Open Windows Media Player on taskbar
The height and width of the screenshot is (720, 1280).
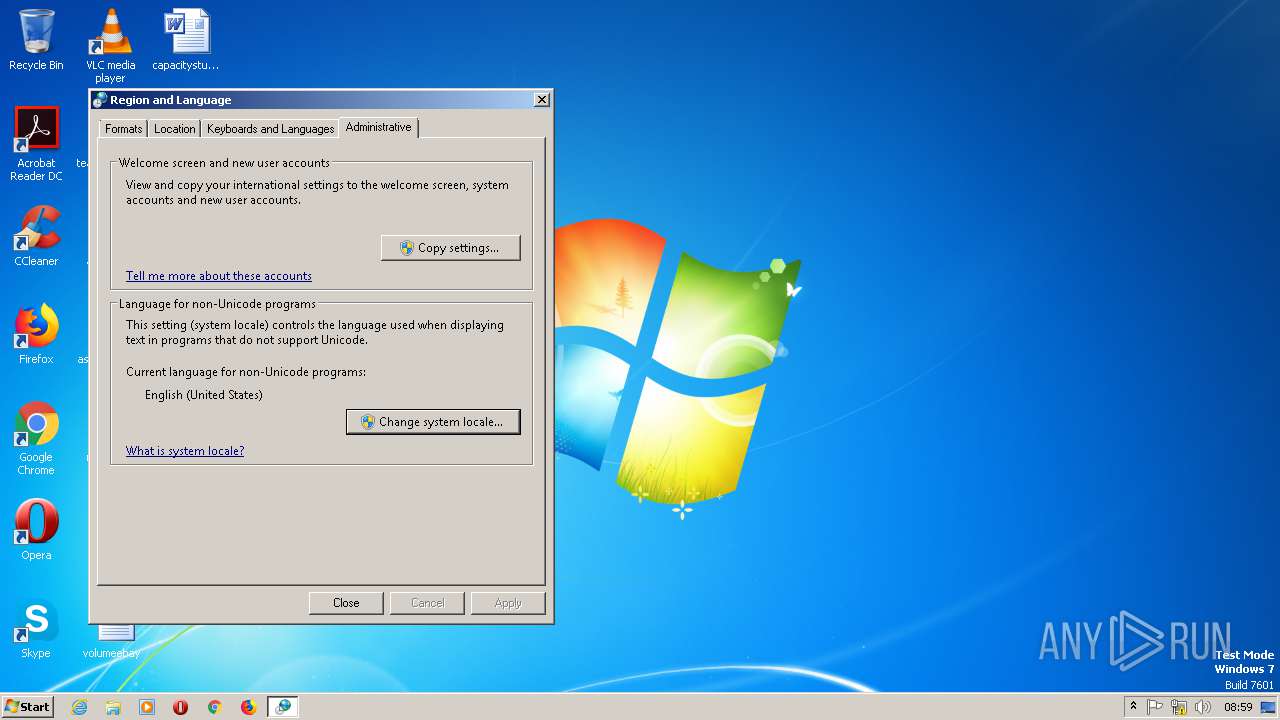[x=147, y=707]
